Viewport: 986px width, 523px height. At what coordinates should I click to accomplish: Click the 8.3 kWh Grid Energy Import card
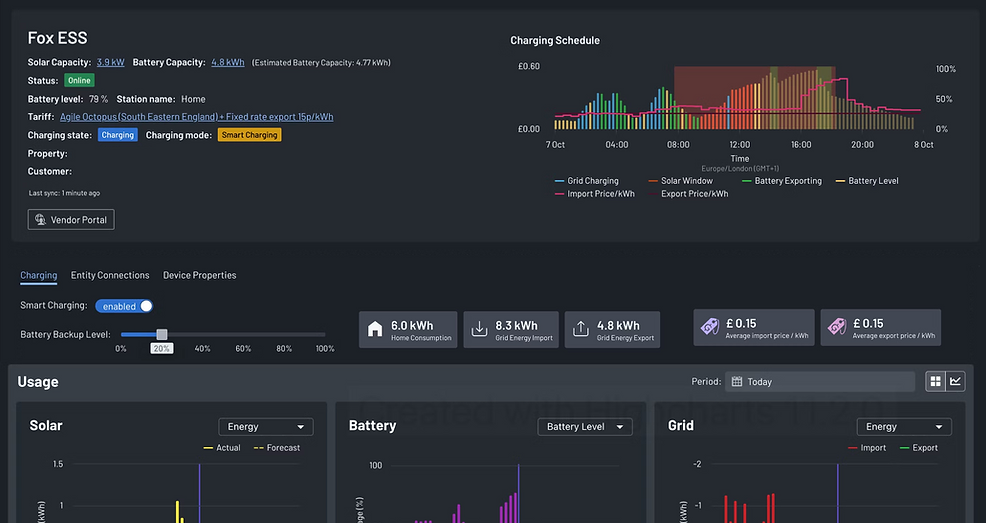coord(511,329)
